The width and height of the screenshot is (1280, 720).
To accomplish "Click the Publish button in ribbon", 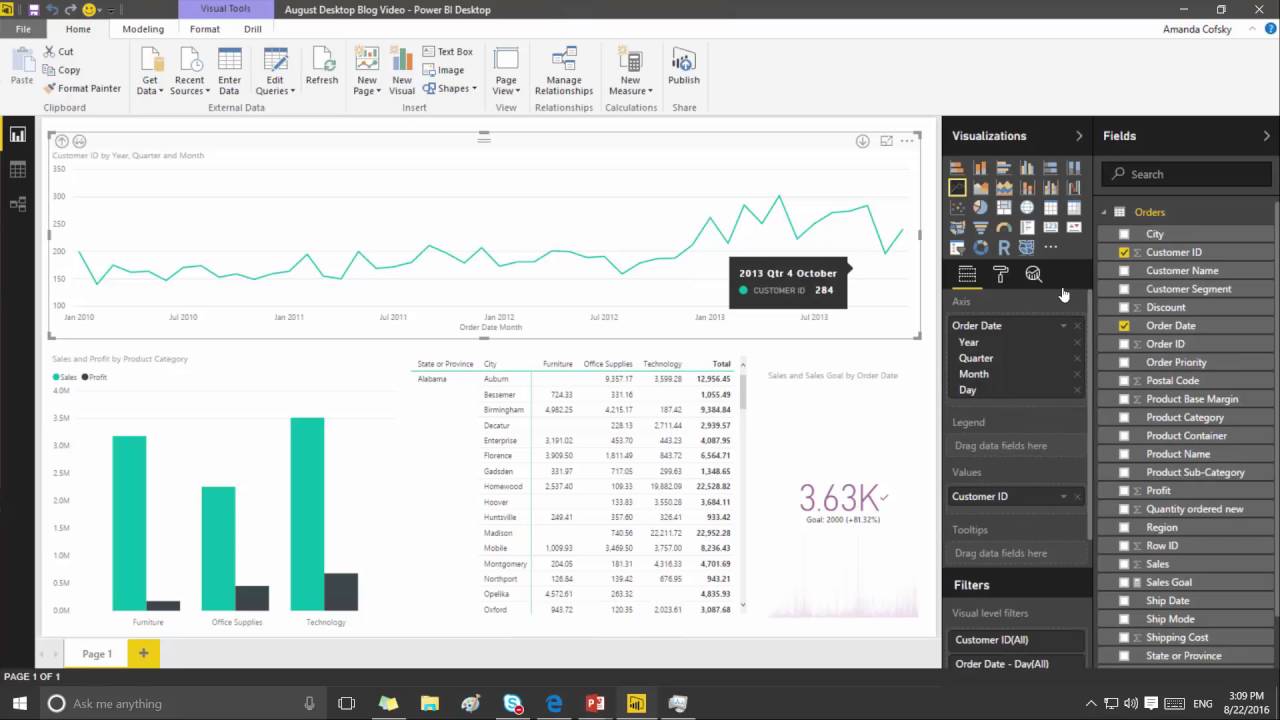I will (684, 67).
